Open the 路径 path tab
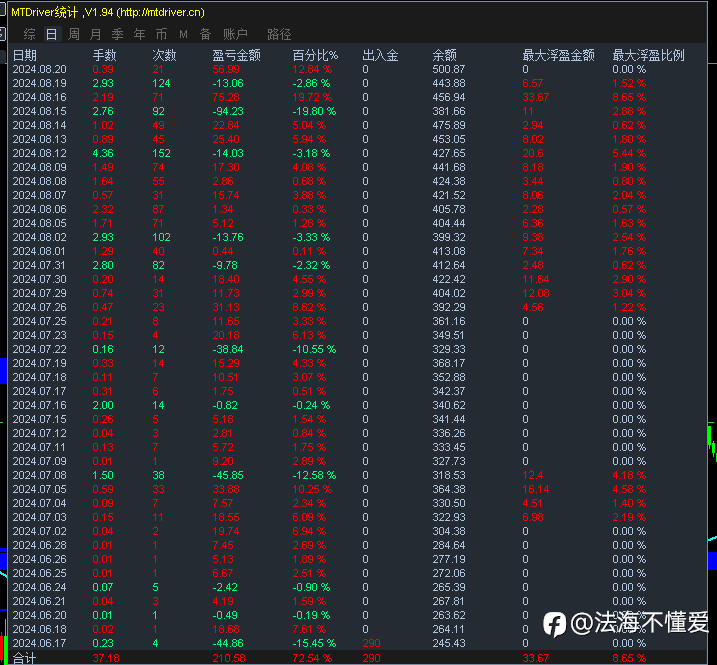The height and width of the screenshot is (665, 717). (279, 34)
